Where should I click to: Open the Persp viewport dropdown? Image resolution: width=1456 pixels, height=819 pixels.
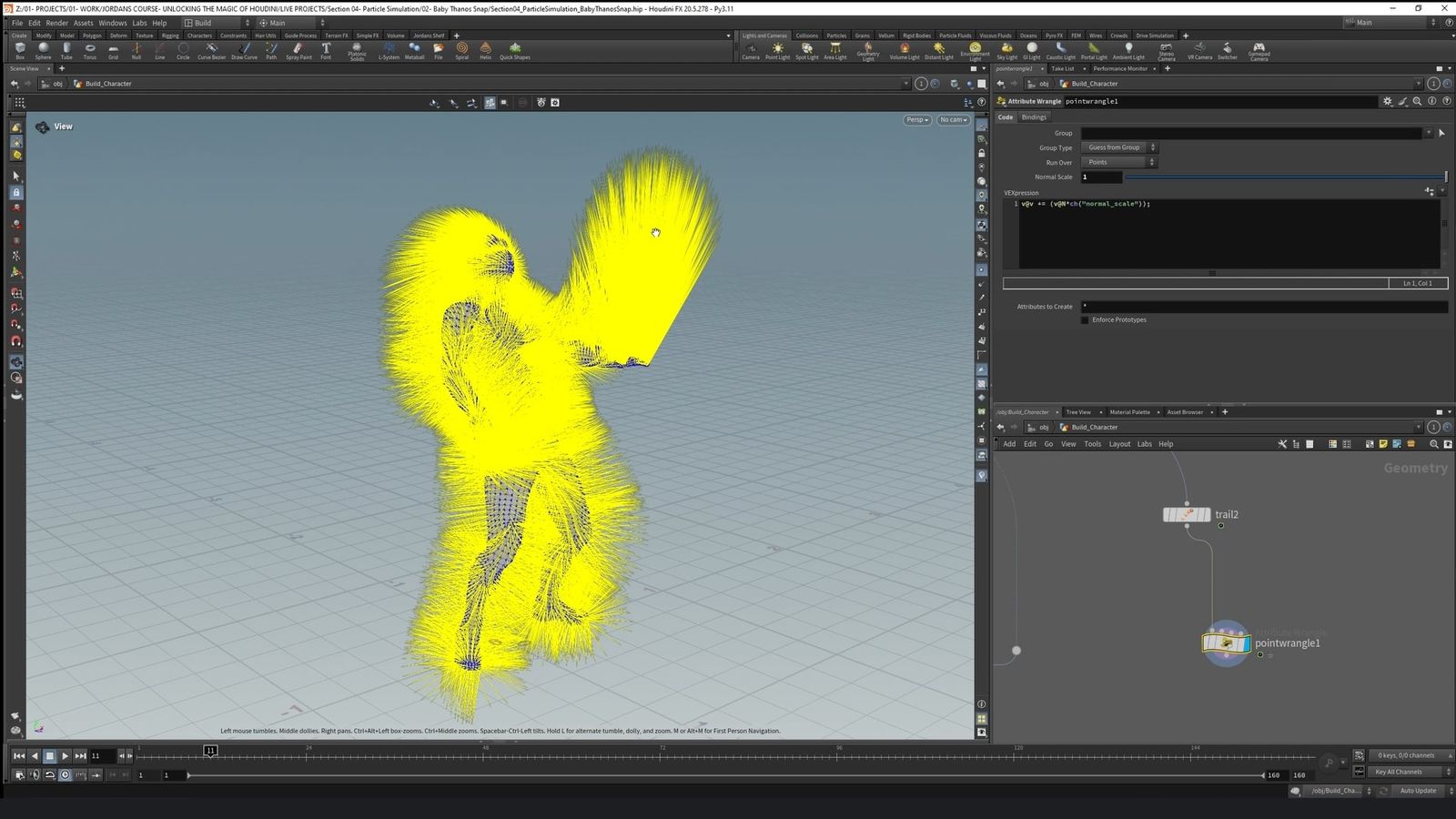pos(916,119)
